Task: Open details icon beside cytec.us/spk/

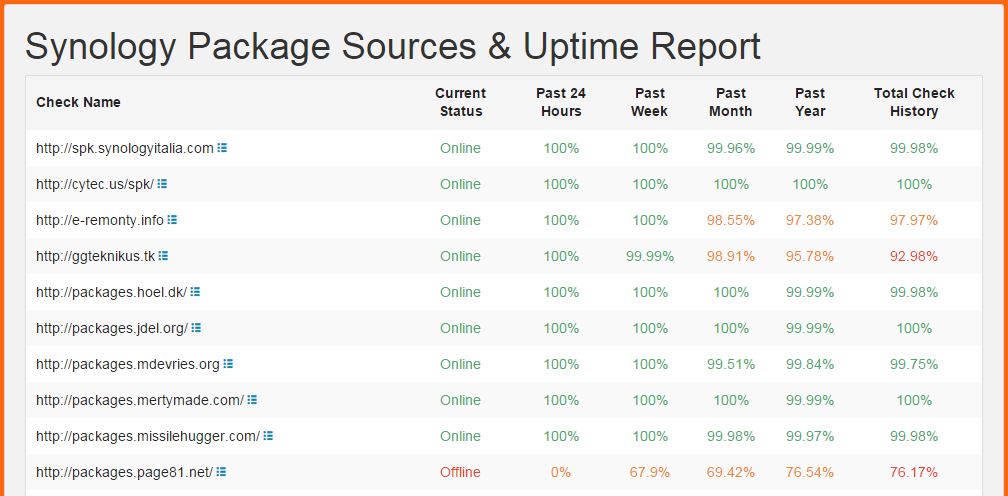Action: point(162,184)
